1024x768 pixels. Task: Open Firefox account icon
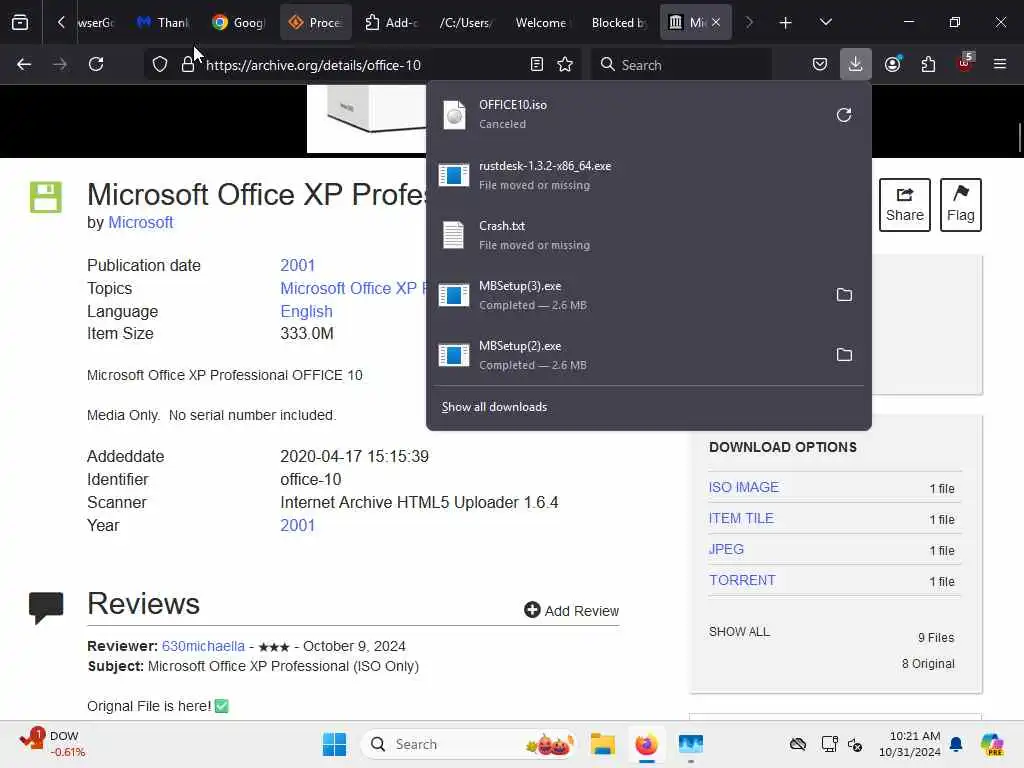pos(893,65)
